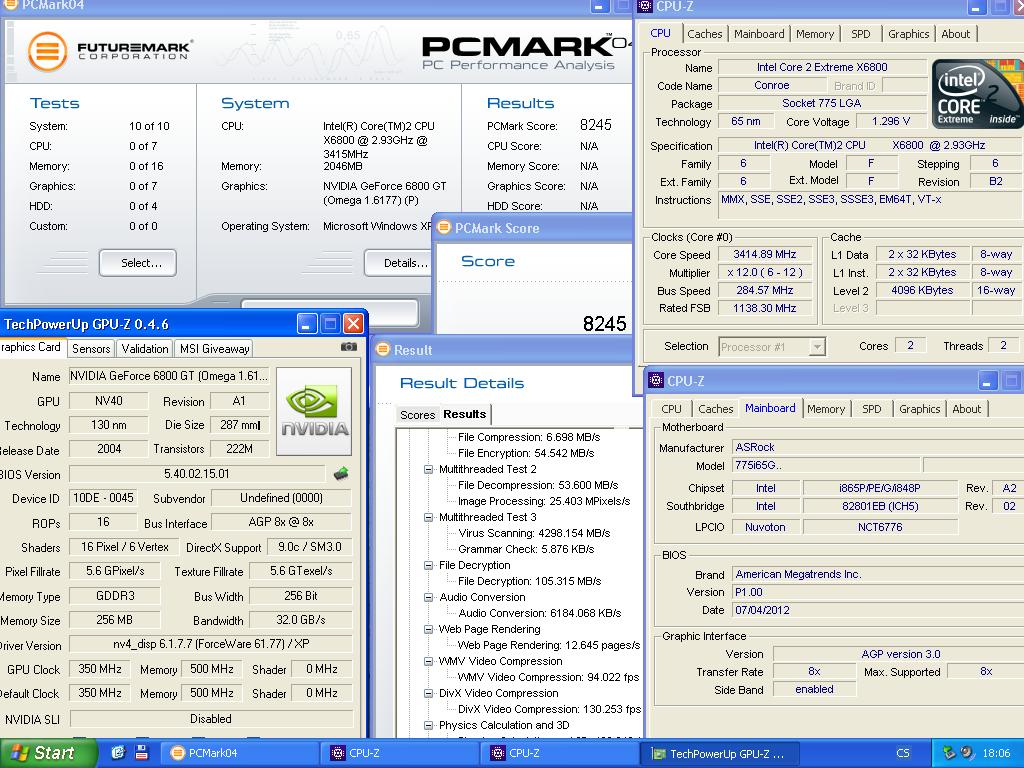Open MSI Giveaway tab in GPU-Z

tap(214, 349)
